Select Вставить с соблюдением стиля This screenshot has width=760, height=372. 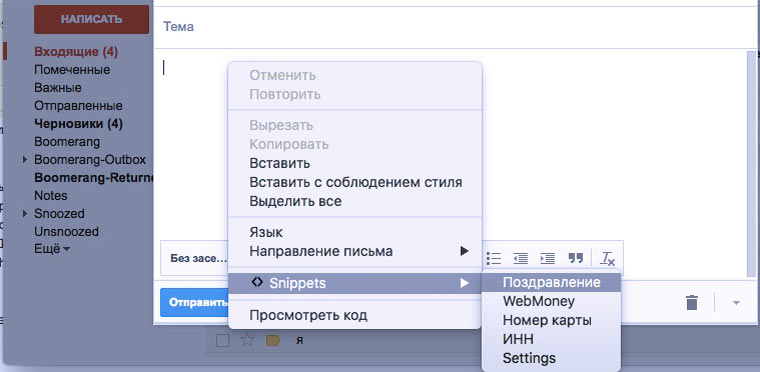point(355,182)
